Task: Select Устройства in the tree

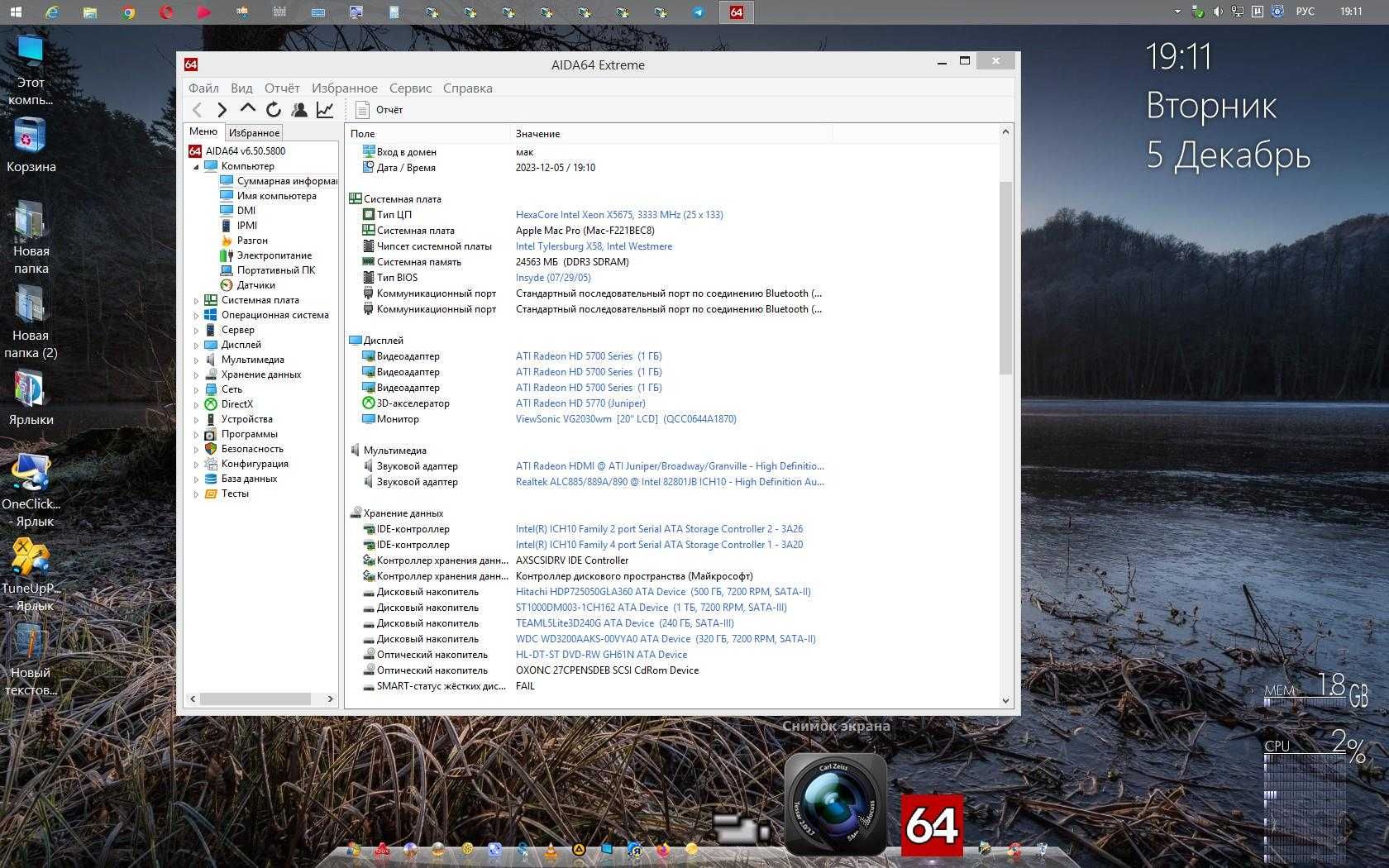Action: [246, 419]
